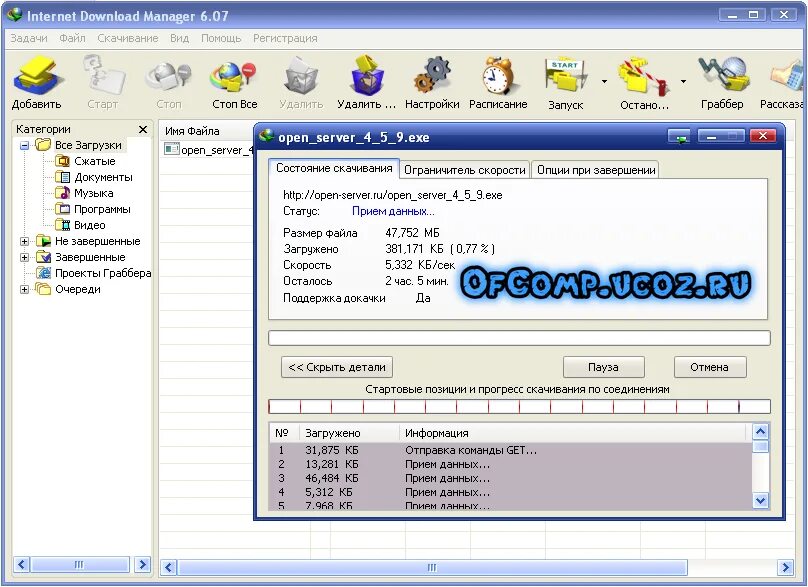The height and width of the screenshot is (587, 808).
Task: Open the Расписание clock icon
Action: click(498, 75)
